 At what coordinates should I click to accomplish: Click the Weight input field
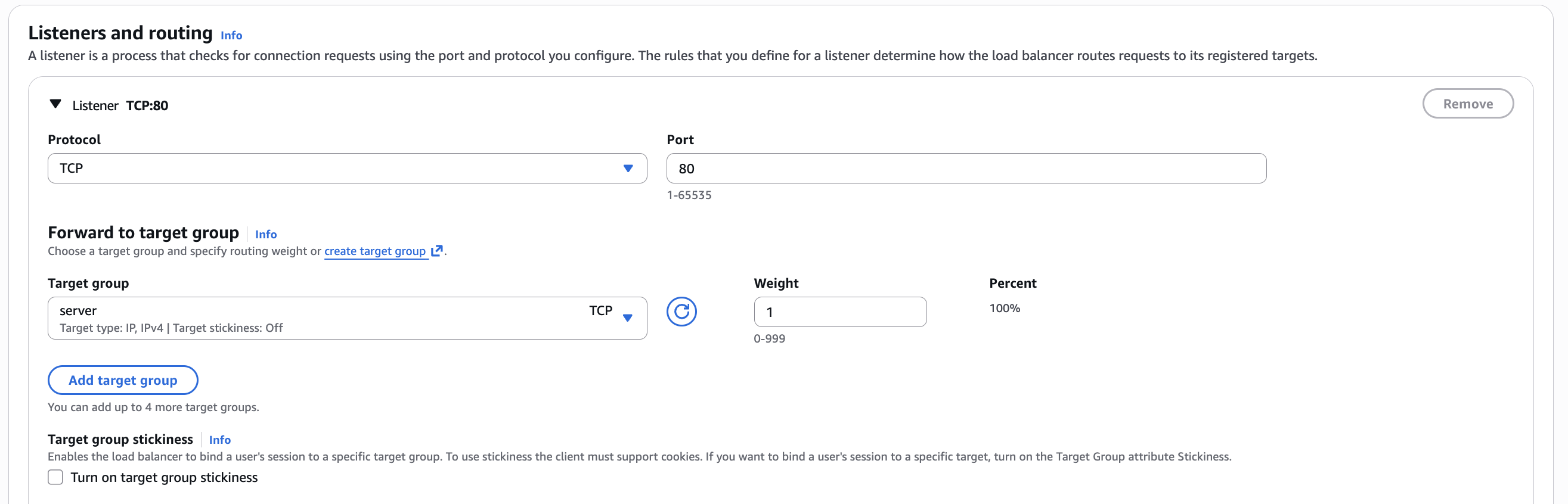pos(839,312)
